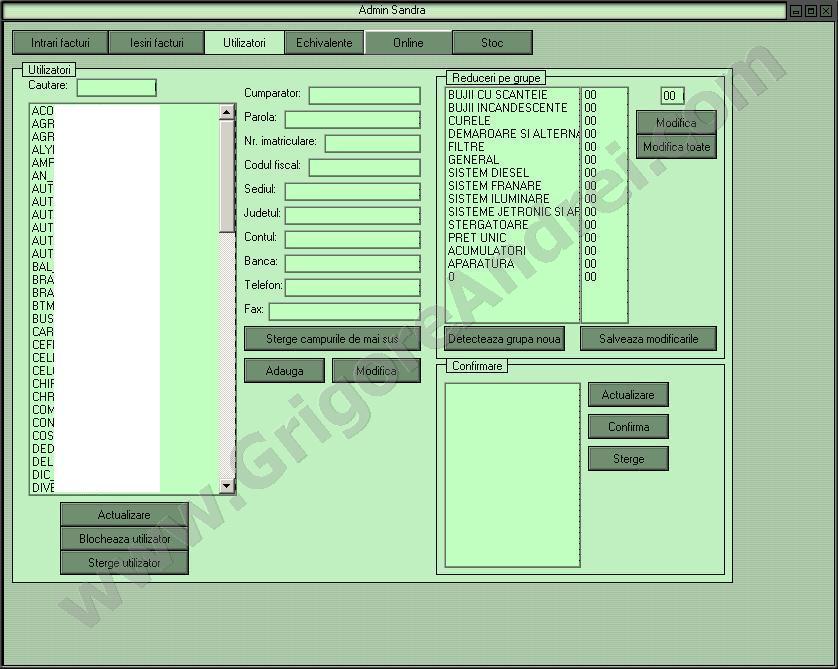The height and width of the screenshot is (669, 838).
Task: Click the Sterge utilizator button
Action: click(124, 563)
